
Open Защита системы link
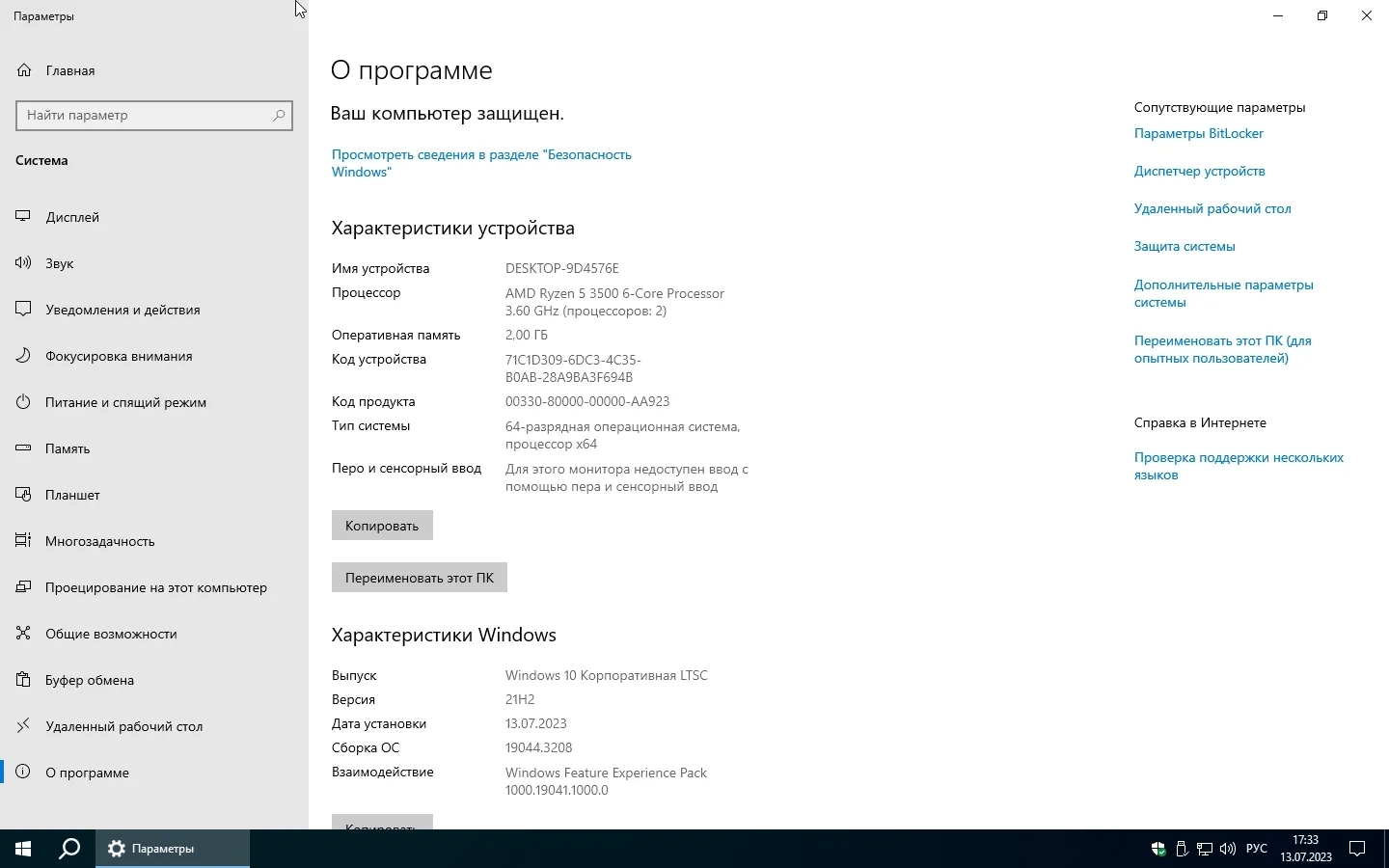[1185, 247]
